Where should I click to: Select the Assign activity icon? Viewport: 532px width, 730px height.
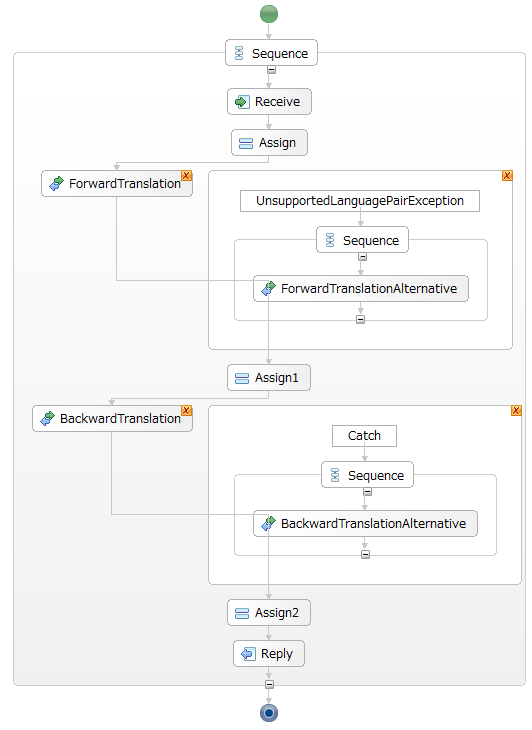pos(245,143)
